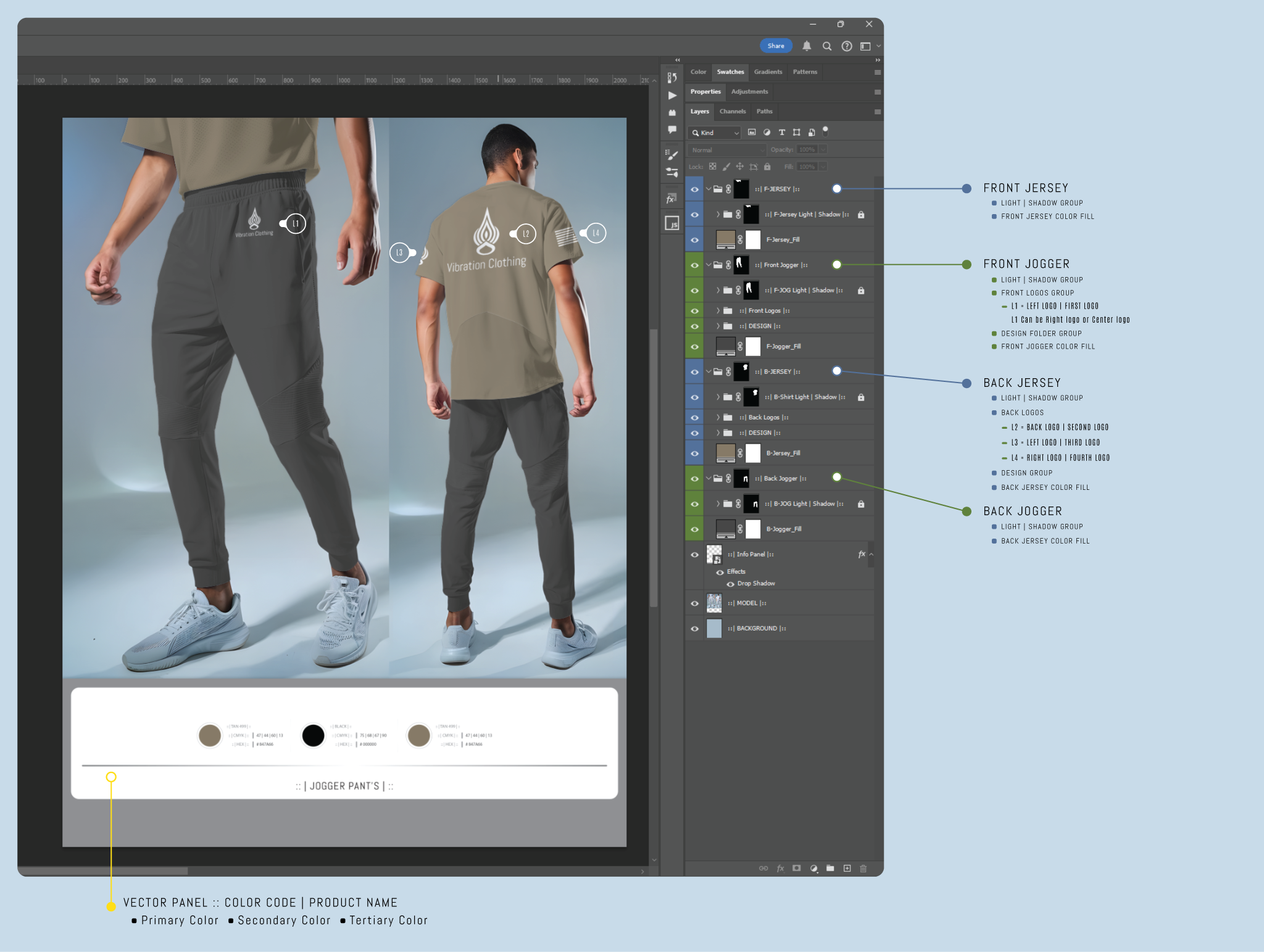Open the Comments panel icon
The width and height of the screenshot is (1264, 952).
pos(672,130)
